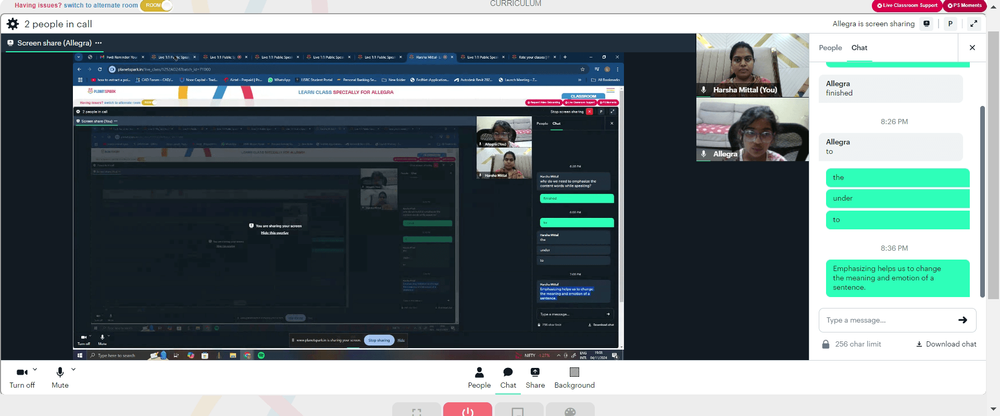The width and height of the screenshot is (1000, 416).
Task: Click the Chrome icon in shared taskbar
Action: point(247,355)
